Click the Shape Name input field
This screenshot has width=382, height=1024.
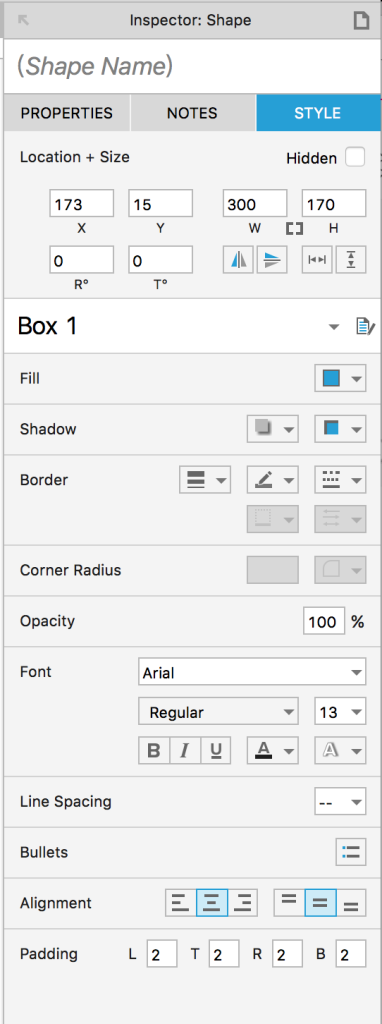191,66
